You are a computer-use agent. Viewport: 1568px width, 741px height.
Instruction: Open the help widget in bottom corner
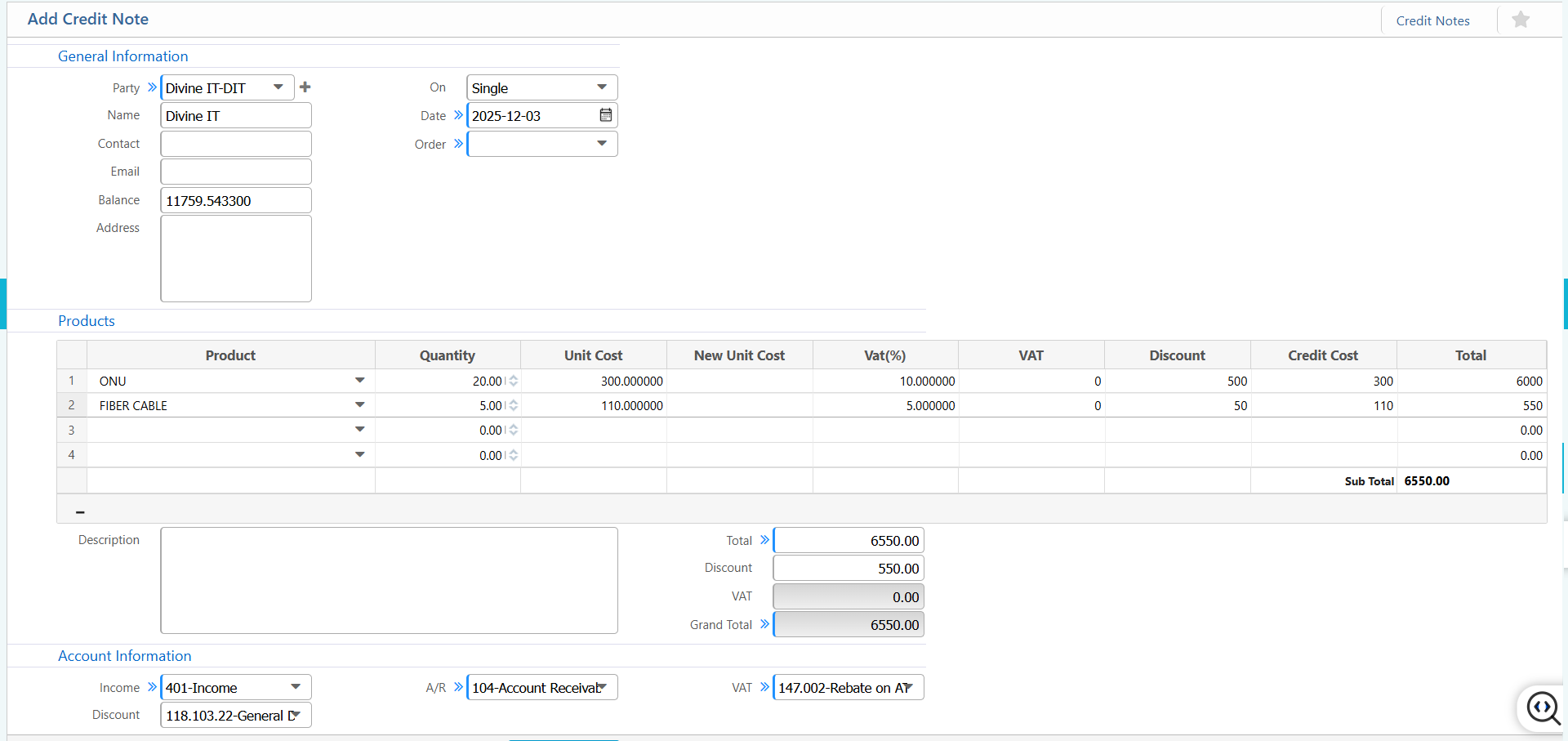coord(1543,707)
